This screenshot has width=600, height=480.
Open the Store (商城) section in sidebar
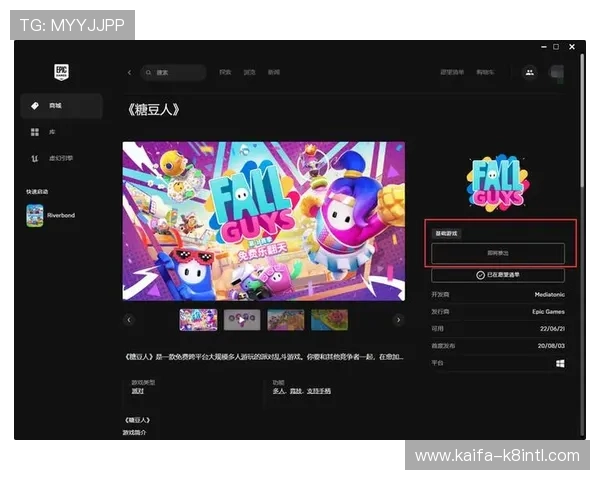61,106
